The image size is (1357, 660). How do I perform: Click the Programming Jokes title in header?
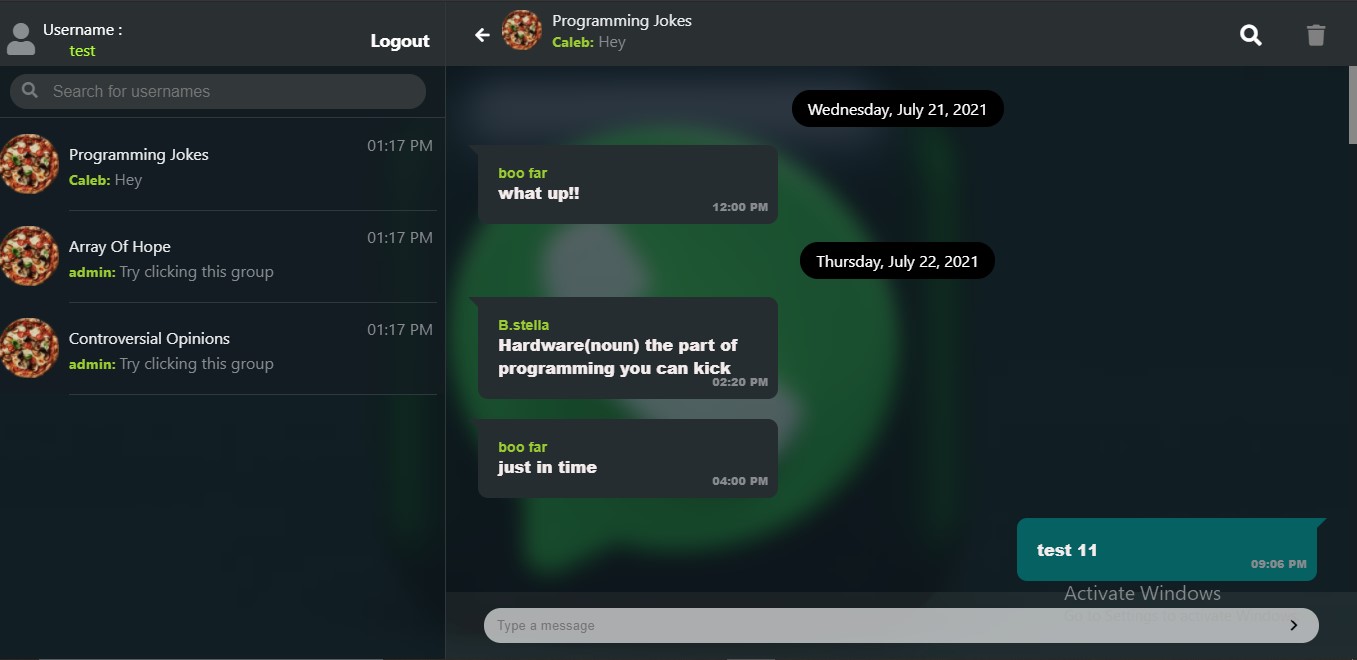pyautogui.click(x=622, y=21)
